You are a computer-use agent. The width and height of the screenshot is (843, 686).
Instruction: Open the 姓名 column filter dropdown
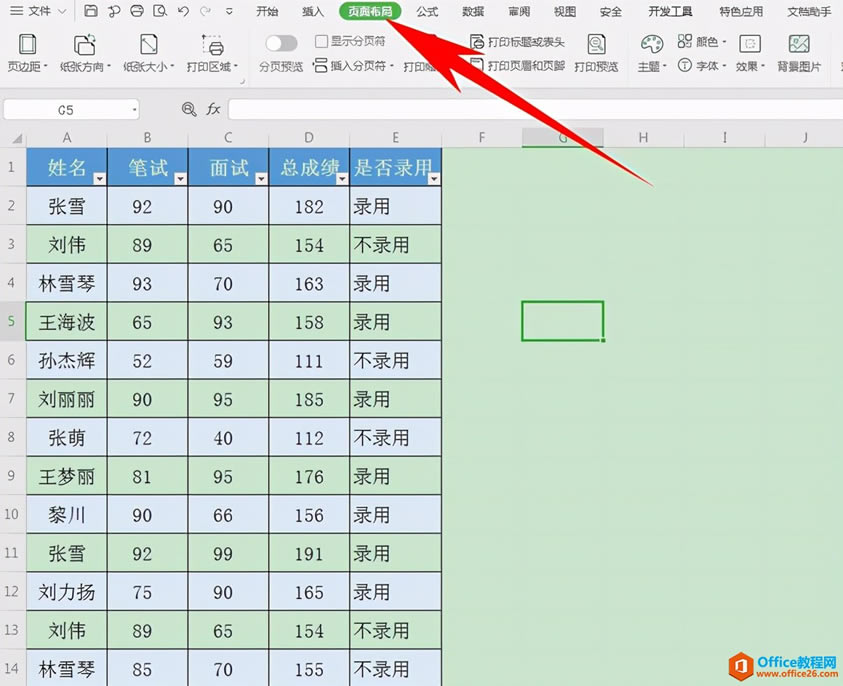coord(99,178)
